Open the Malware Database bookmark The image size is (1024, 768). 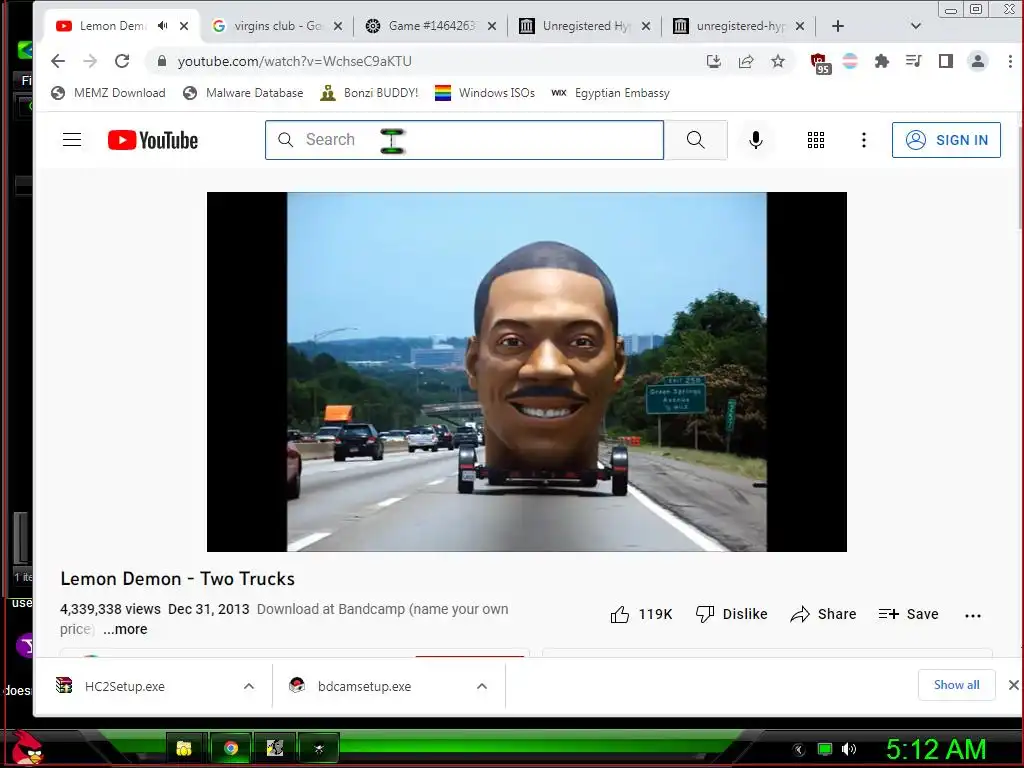coord(243,93)
